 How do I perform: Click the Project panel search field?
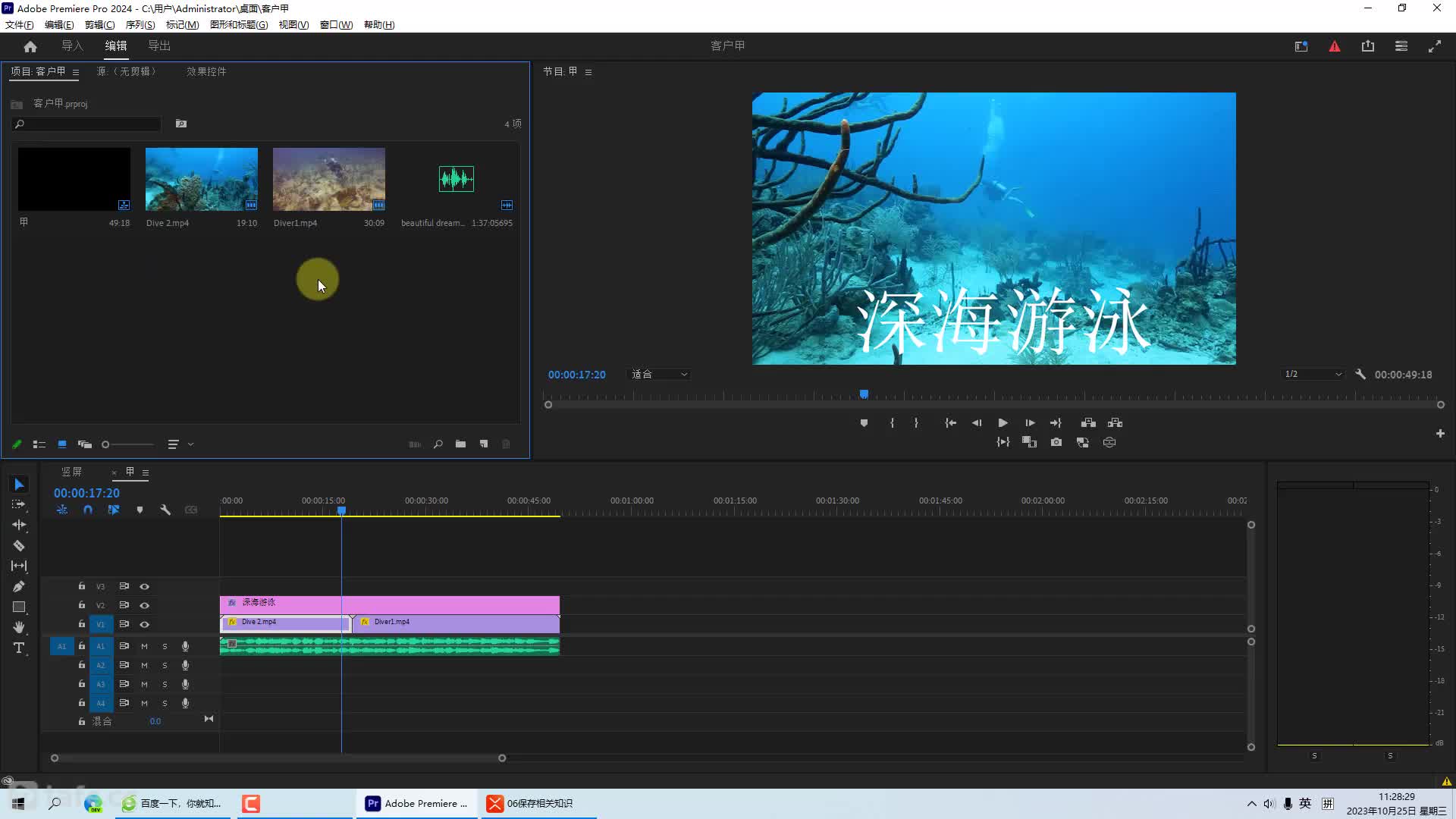86,124
